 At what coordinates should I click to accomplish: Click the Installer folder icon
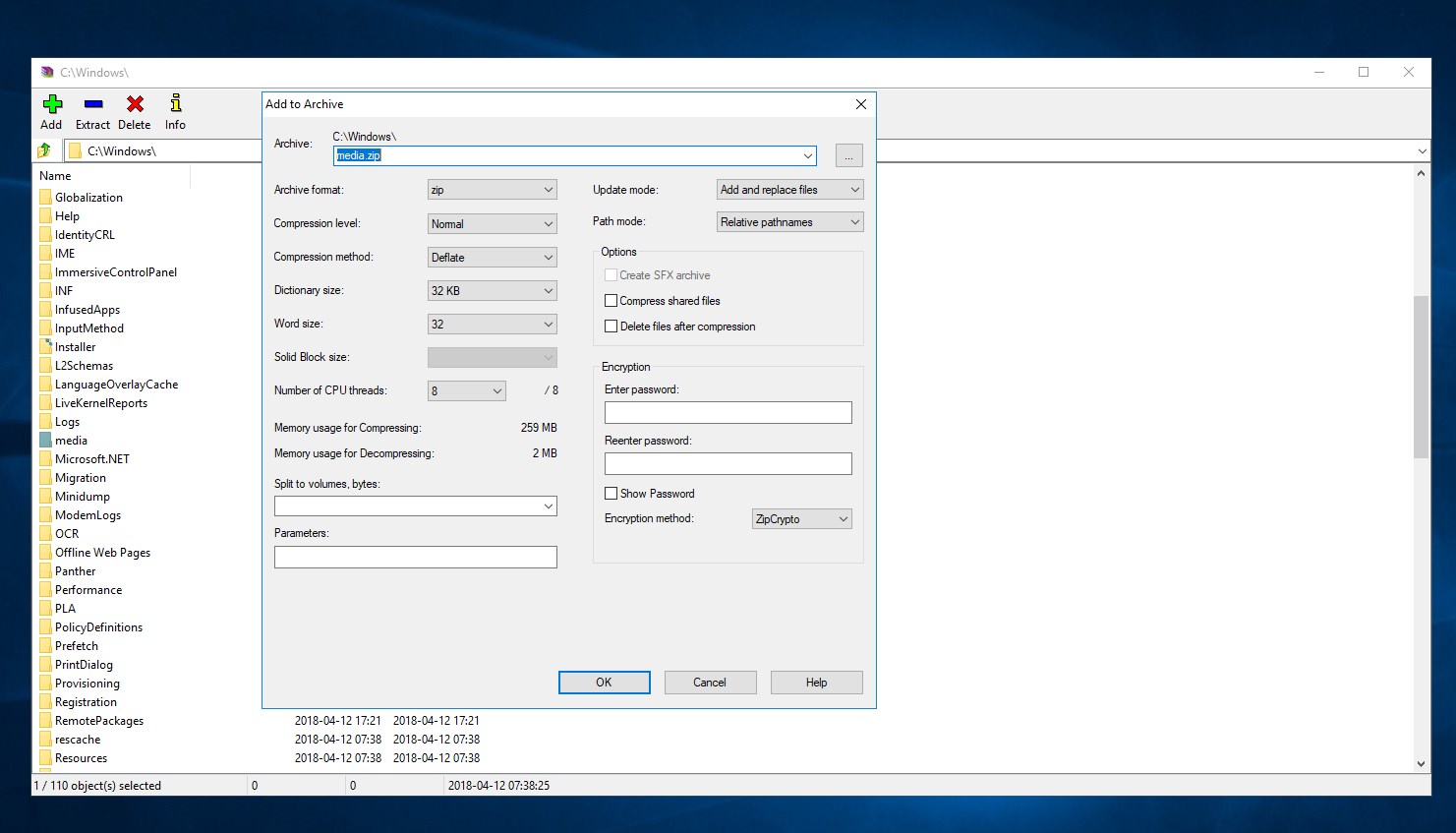click(45, 347)
